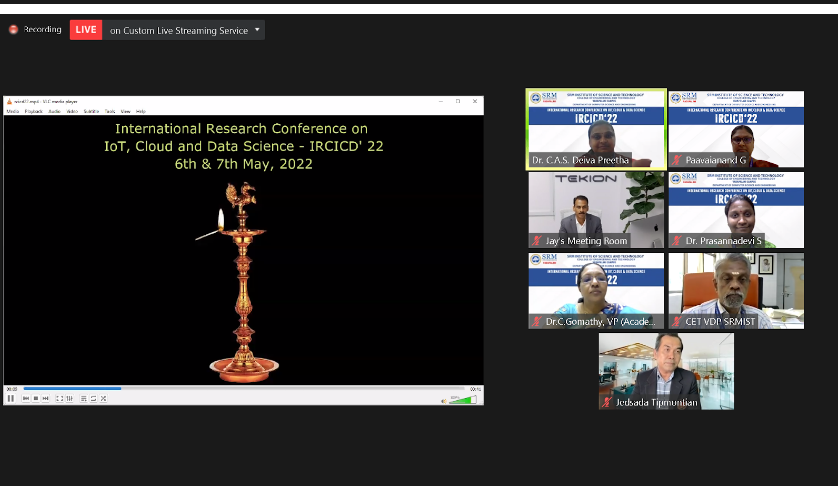The height and width of the screenshot is (486, 838).
Task: Show the VLC playlist
Action: click(82, 398)
